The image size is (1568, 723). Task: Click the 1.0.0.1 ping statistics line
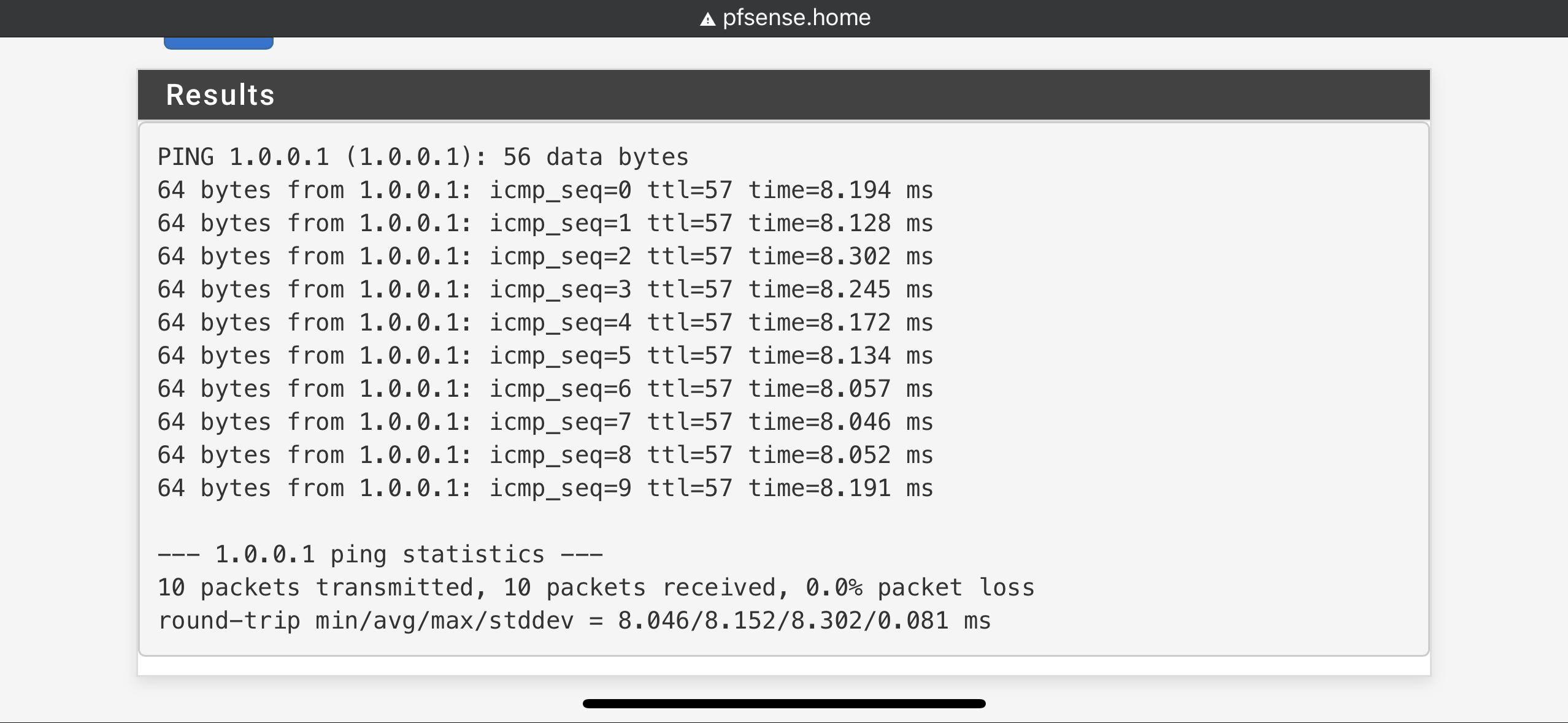(380, 554)
